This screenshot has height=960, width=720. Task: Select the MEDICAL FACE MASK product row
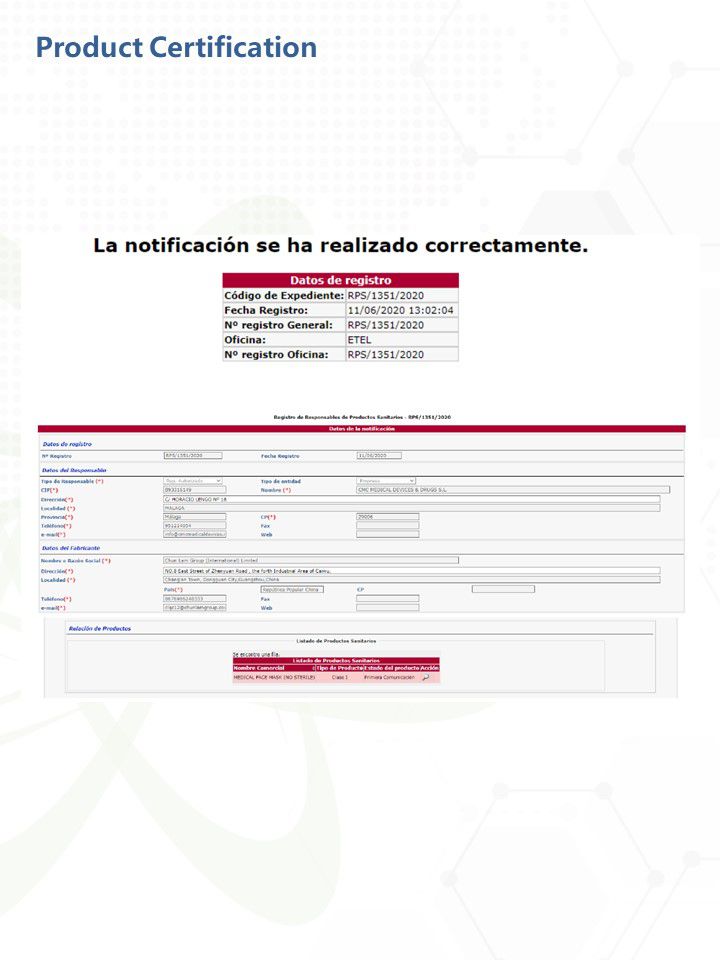point(336,677)
